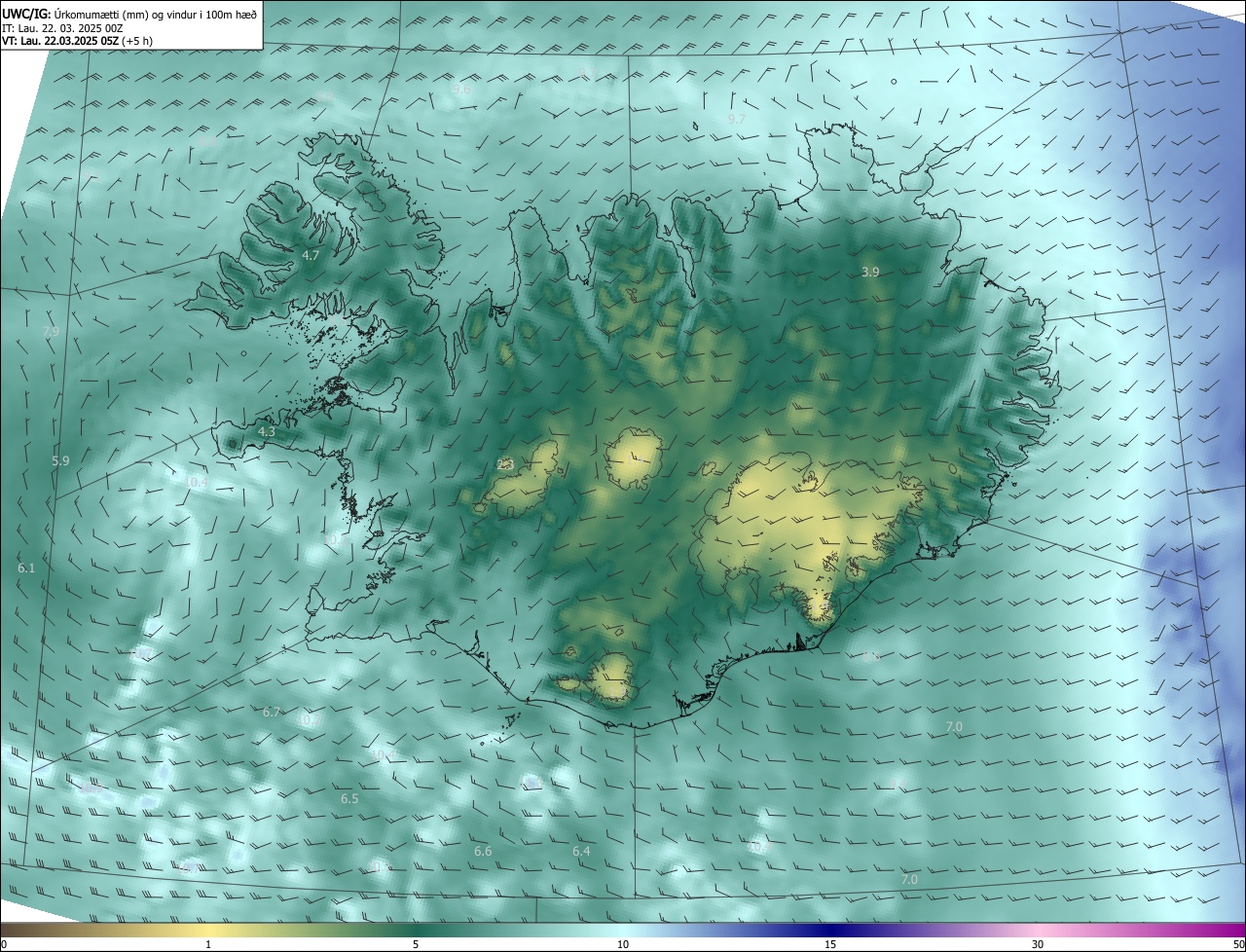Screen dimensions: 1246x952
Task: Click the 7.9 value off the west coast
Action: tap(52, 331)
